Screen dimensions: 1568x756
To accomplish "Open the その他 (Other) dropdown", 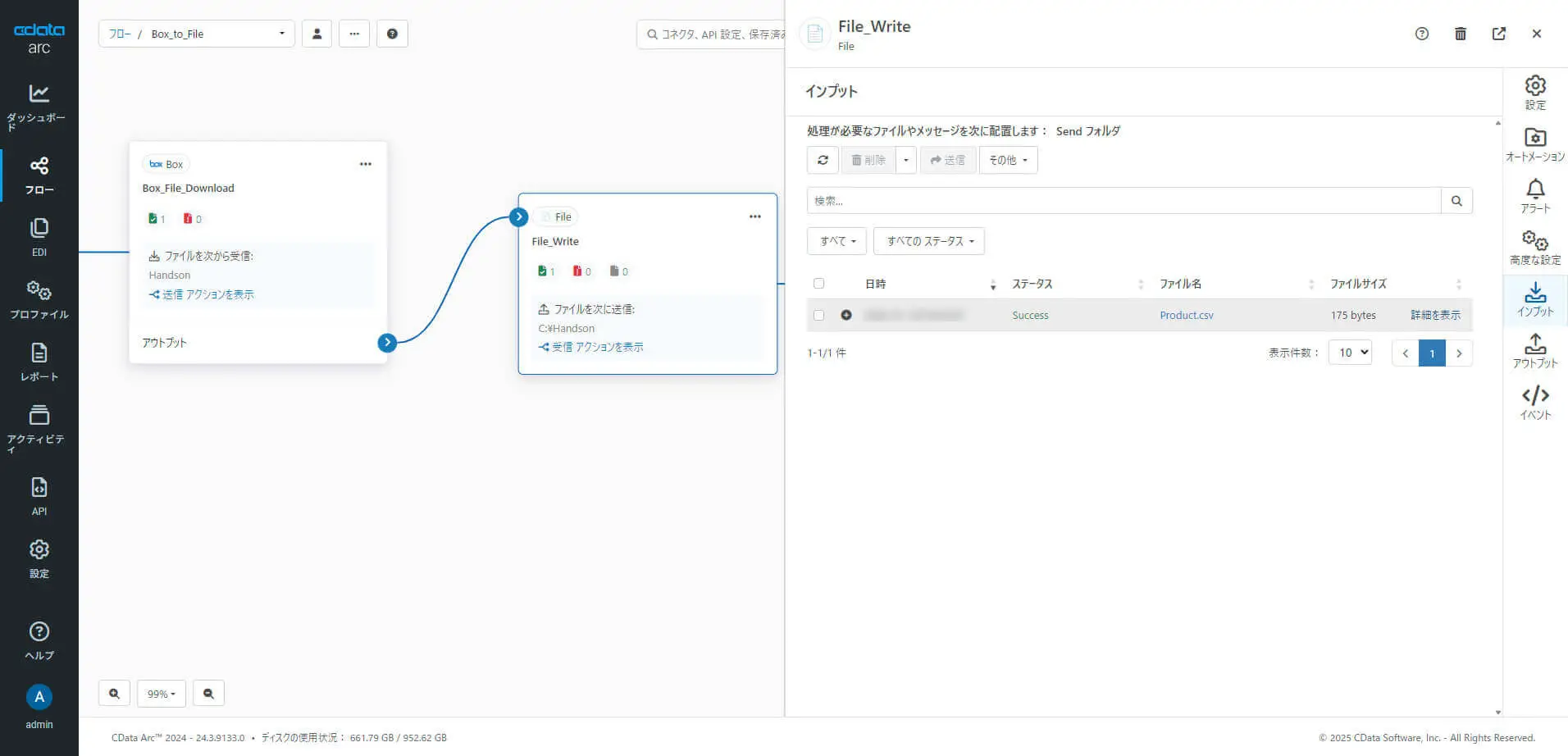I will (1008, 160).
